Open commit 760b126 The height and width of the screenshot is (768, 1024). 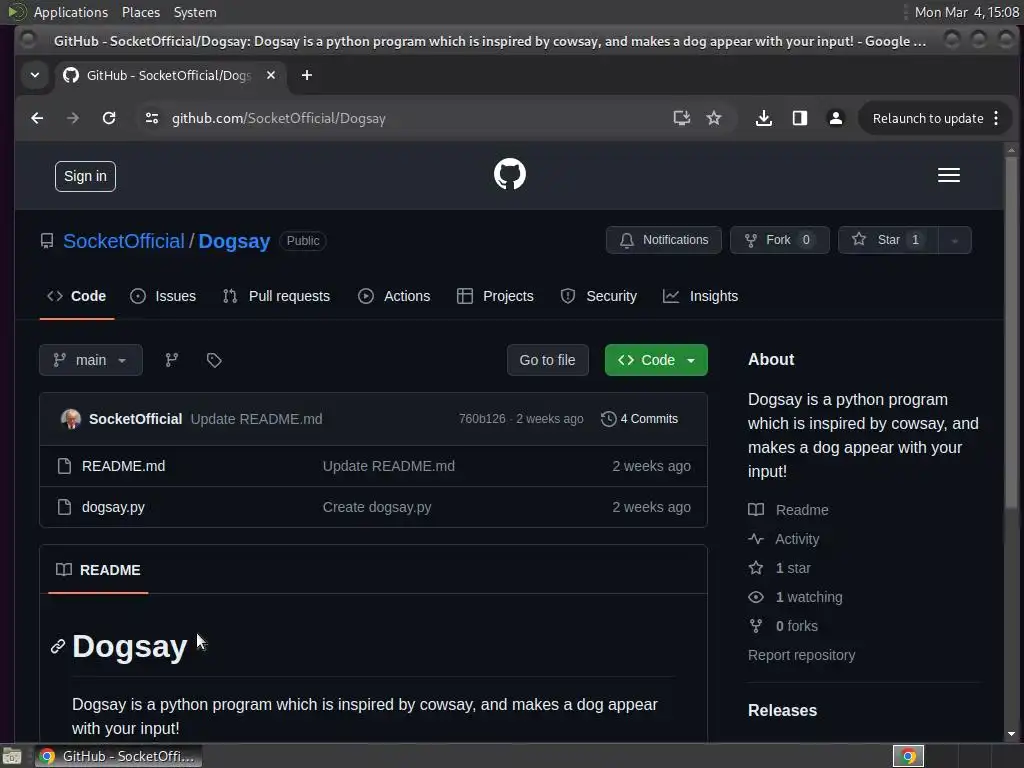482,419
